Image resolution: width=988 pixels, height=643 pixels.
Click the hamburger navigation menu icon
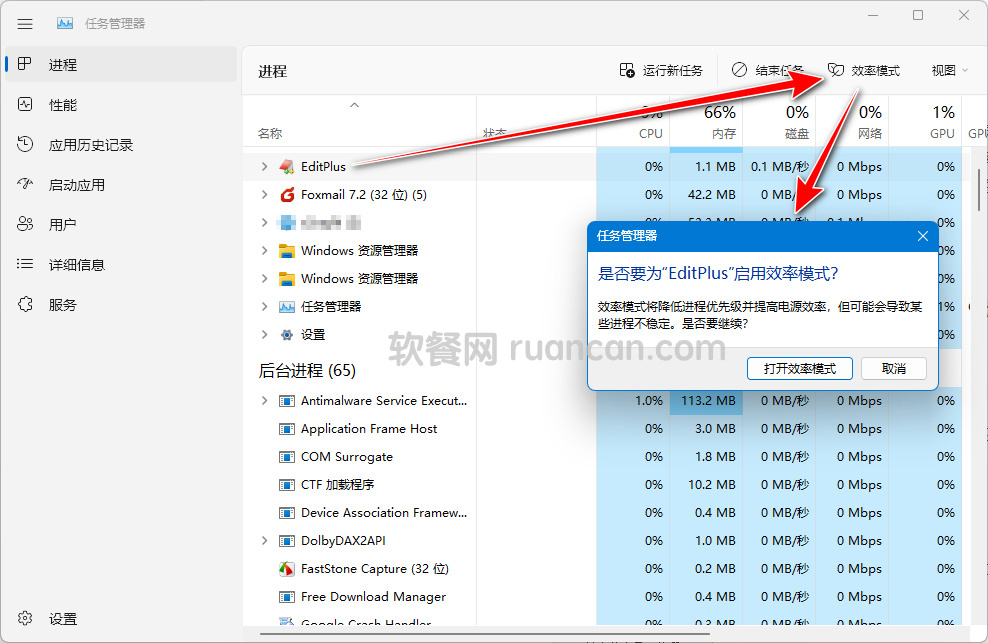(26, 23)
